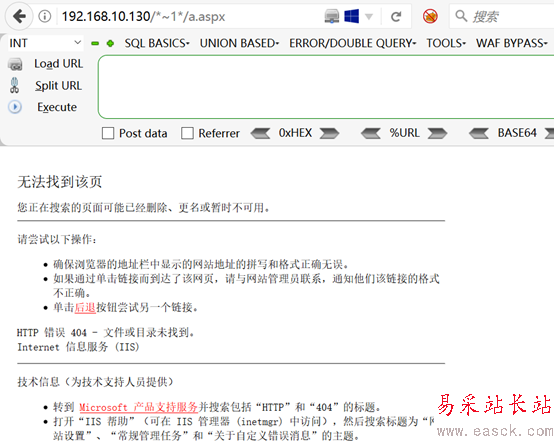Click the Load URL icon

pos(15,64)
